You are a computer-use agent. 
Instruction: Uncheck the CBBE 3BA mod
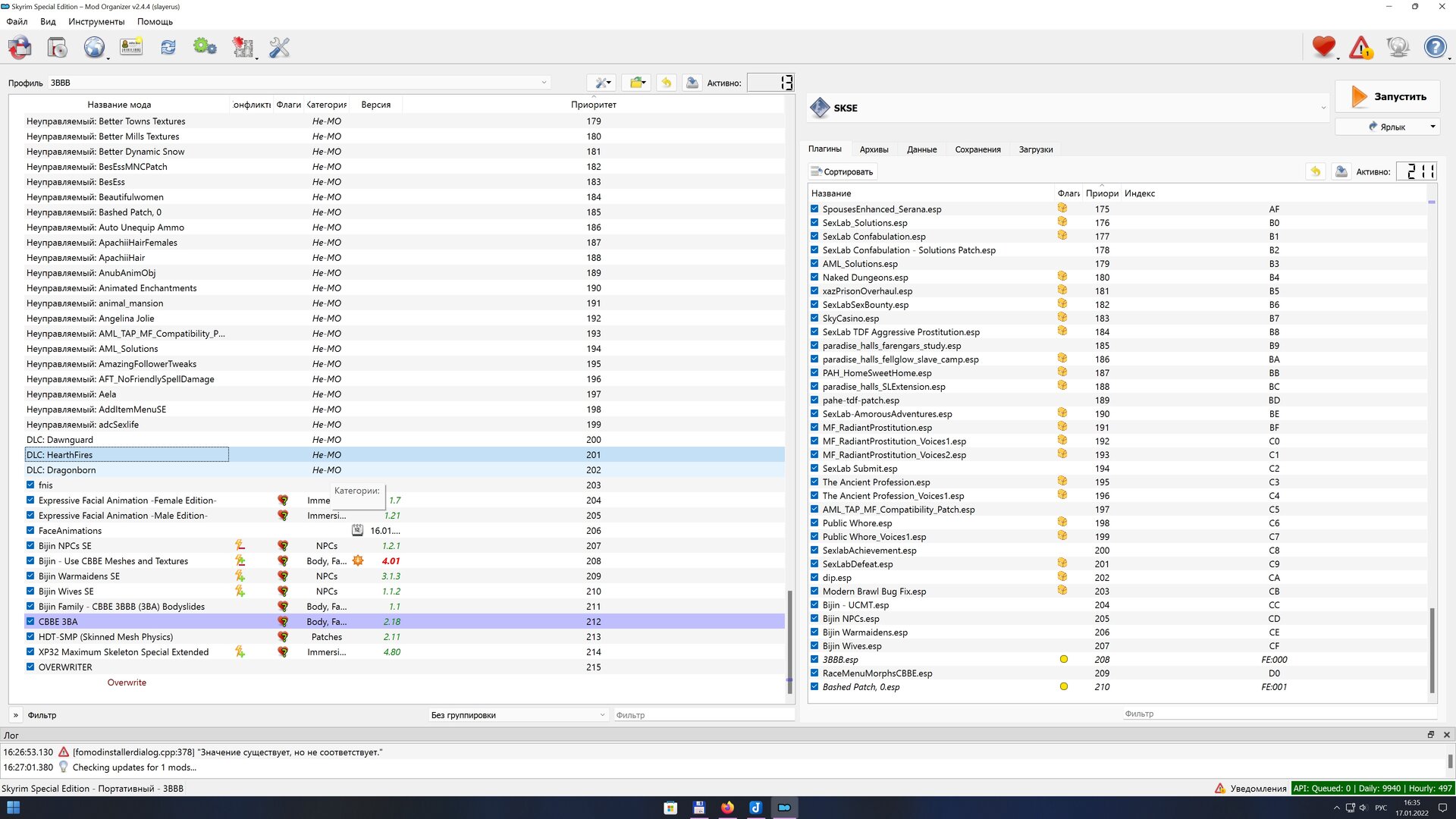(x=30, y=621)
